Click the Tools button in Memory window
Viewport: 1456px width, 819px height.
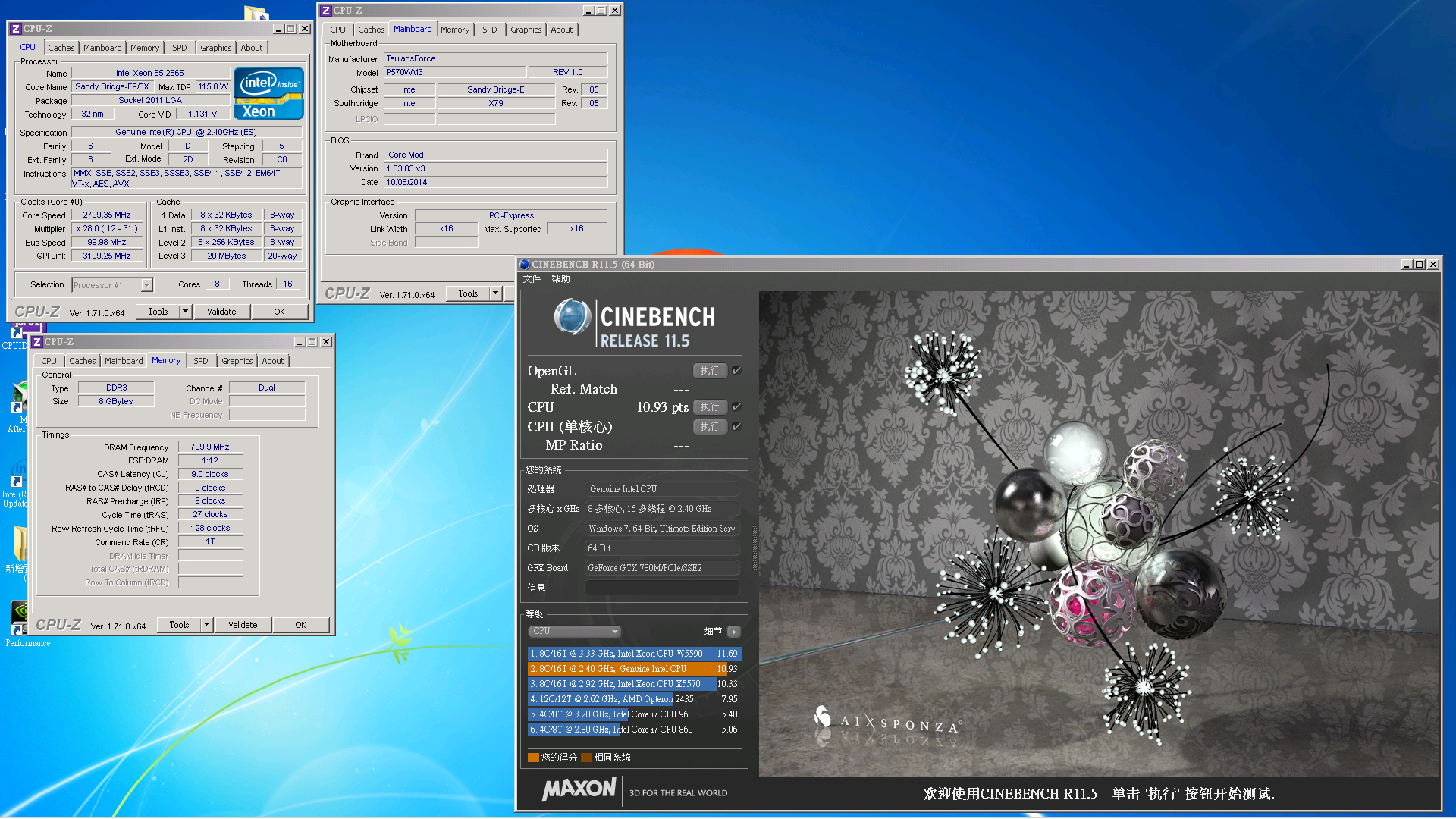tap(179, 625)
